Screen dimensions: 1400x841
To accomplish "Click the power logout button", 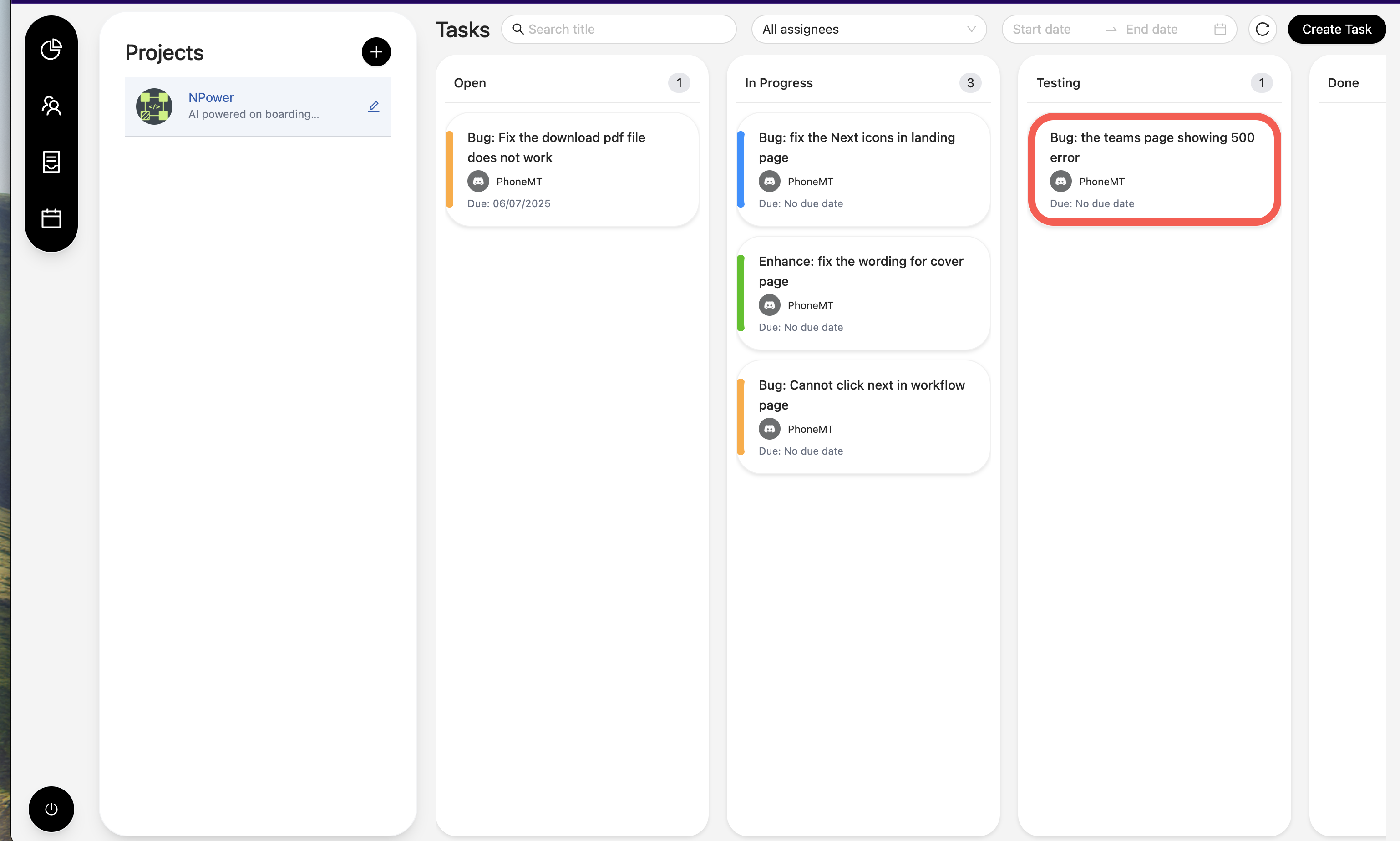I will (x=51, y=809).
